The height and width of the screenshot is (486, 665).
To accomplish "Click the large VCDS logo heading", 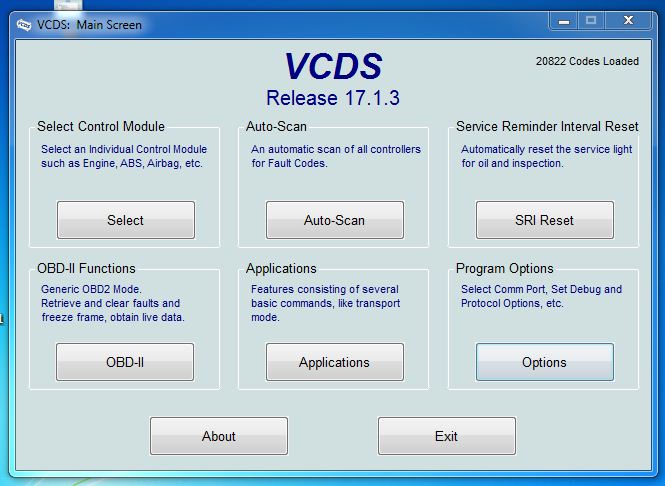I will tap(333, 66).
